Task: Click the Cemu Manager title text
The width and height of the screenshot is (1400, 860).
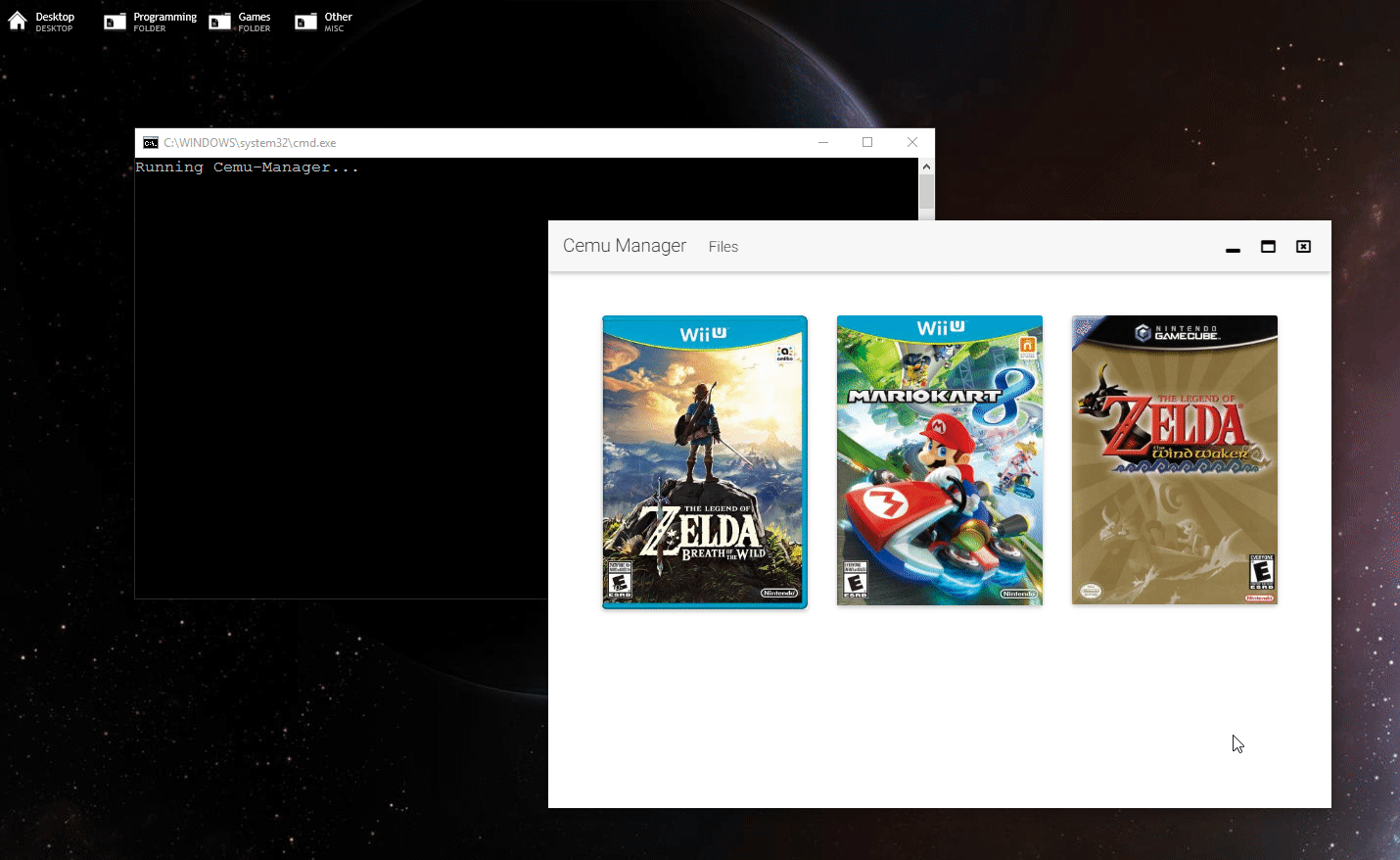Action: (625, 246)
